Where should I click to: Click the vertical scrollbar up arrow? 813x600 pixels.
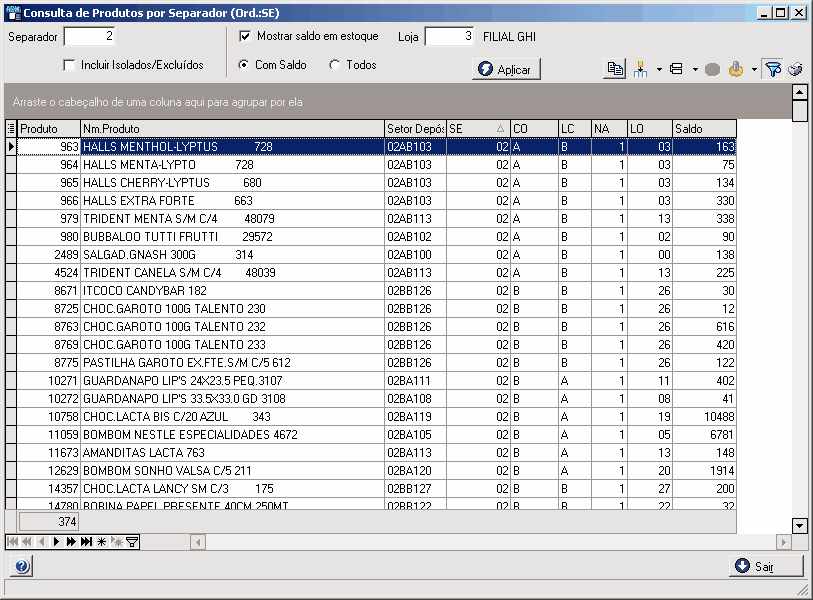800,92
